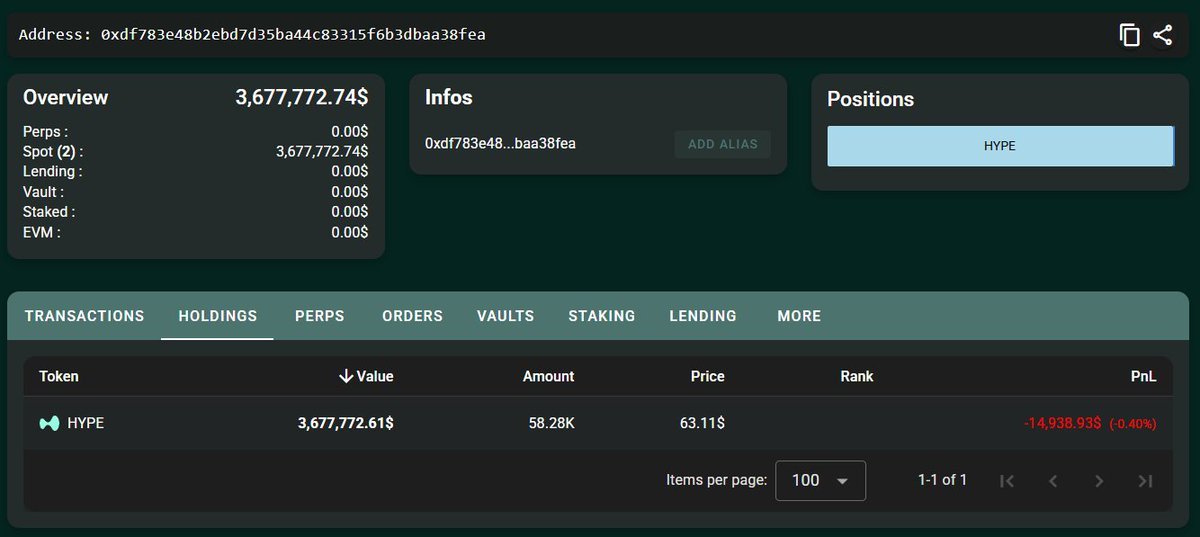The height and width of the screenshot is (537, 1200).
Task: Click the amount 58.28K cell
Action: click(x=551, y=423)
